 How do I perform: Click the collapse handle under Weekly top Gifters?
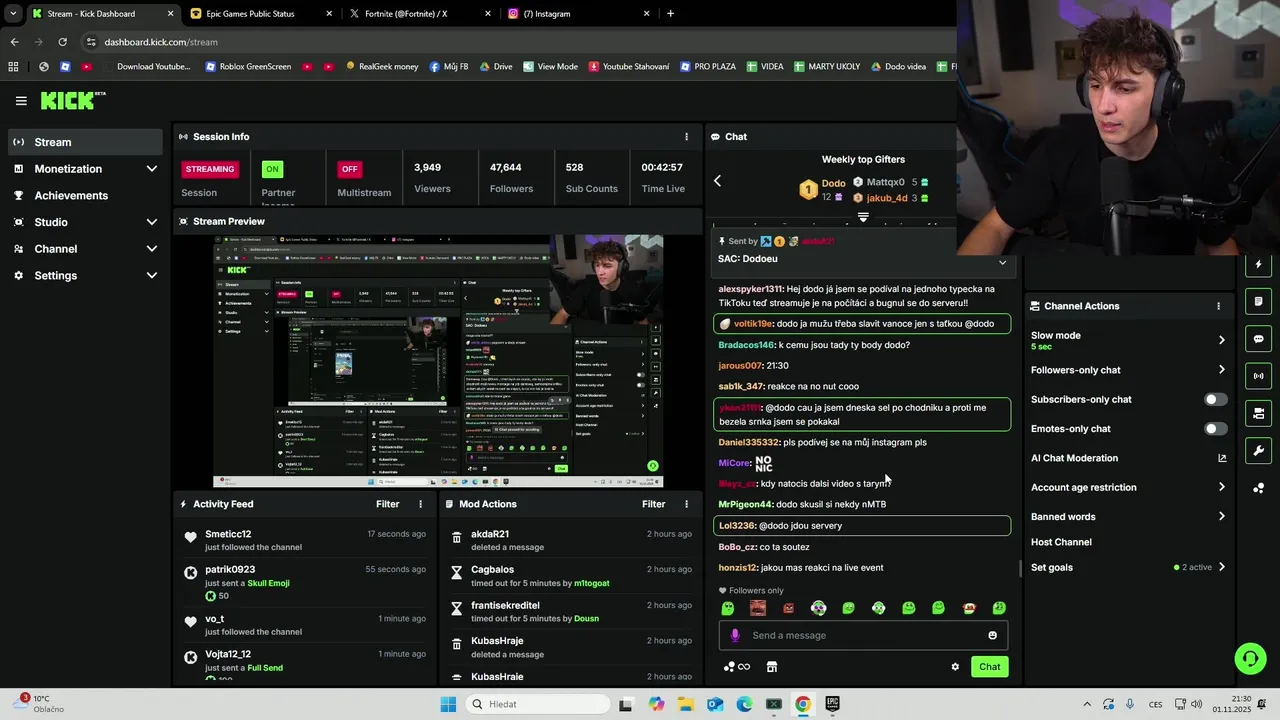863,217
